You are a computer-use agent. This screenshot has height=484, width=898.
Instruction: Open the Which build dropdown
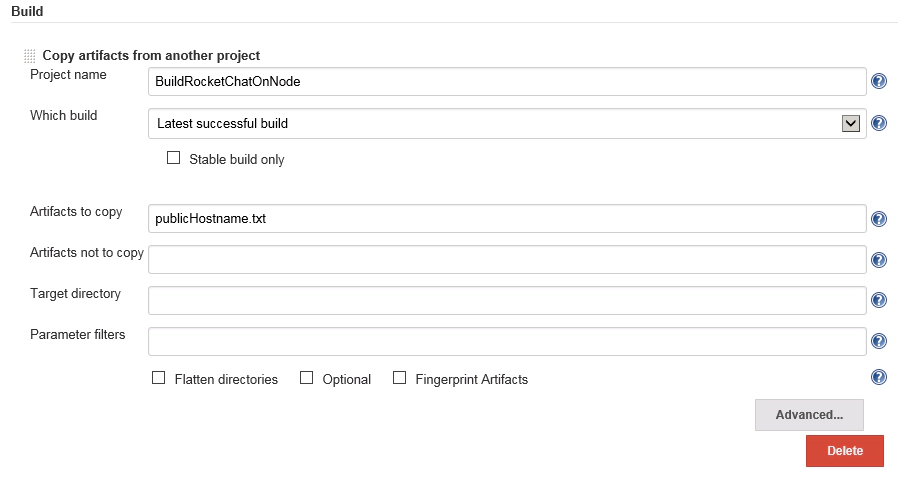click(x=506, y=124)
